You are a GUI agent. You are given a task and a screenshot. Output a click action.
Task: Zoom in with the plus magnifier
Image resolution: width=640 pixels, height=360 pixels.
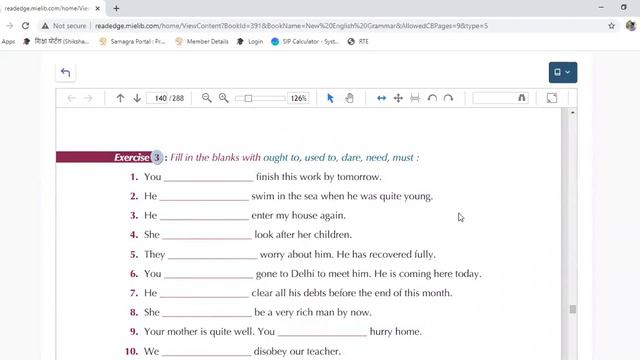pyautogui.click(x=224, y=98)
